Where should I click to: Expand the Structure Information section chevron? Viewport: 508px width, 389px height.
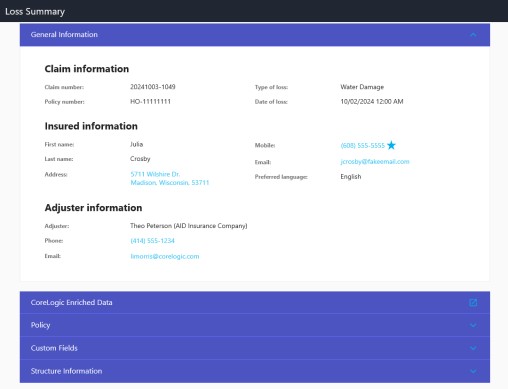click(x=473, y=371)
